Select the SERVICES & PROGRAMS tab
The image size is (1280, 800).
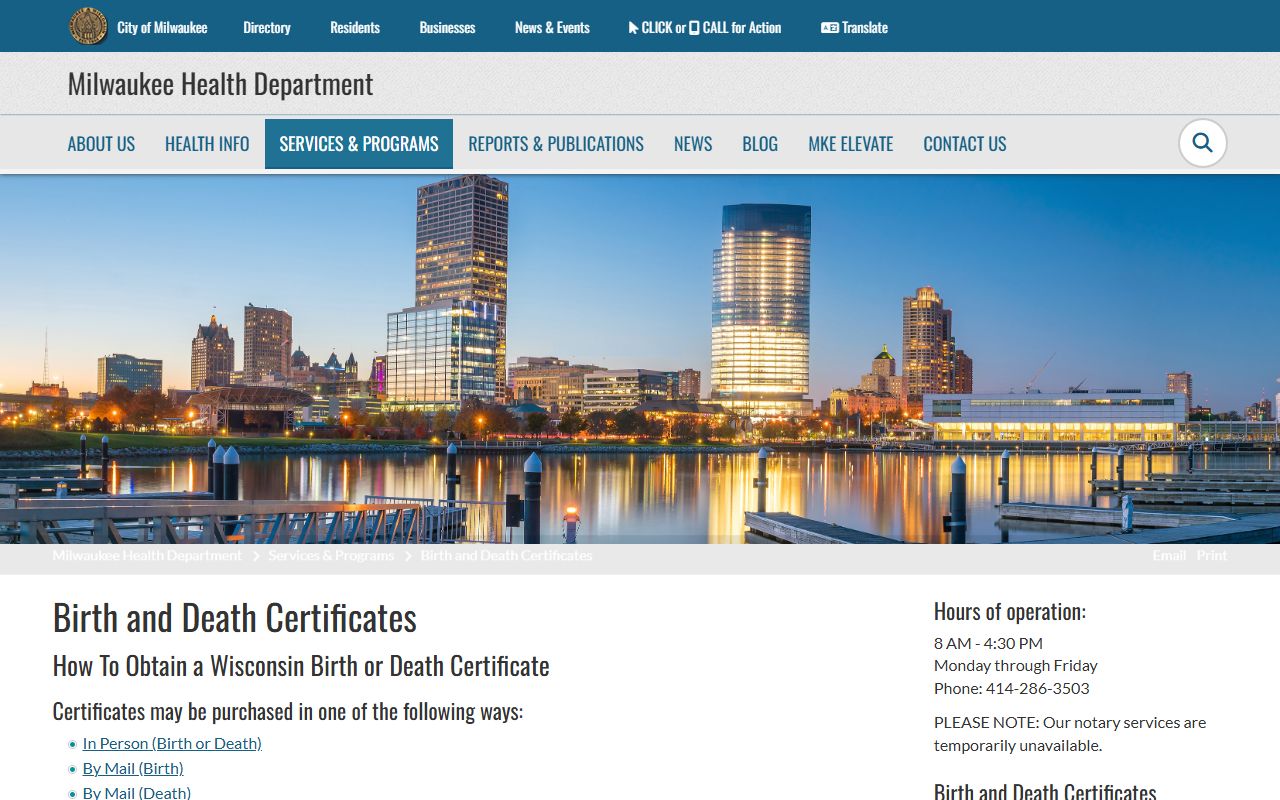(x=359, y=144)
